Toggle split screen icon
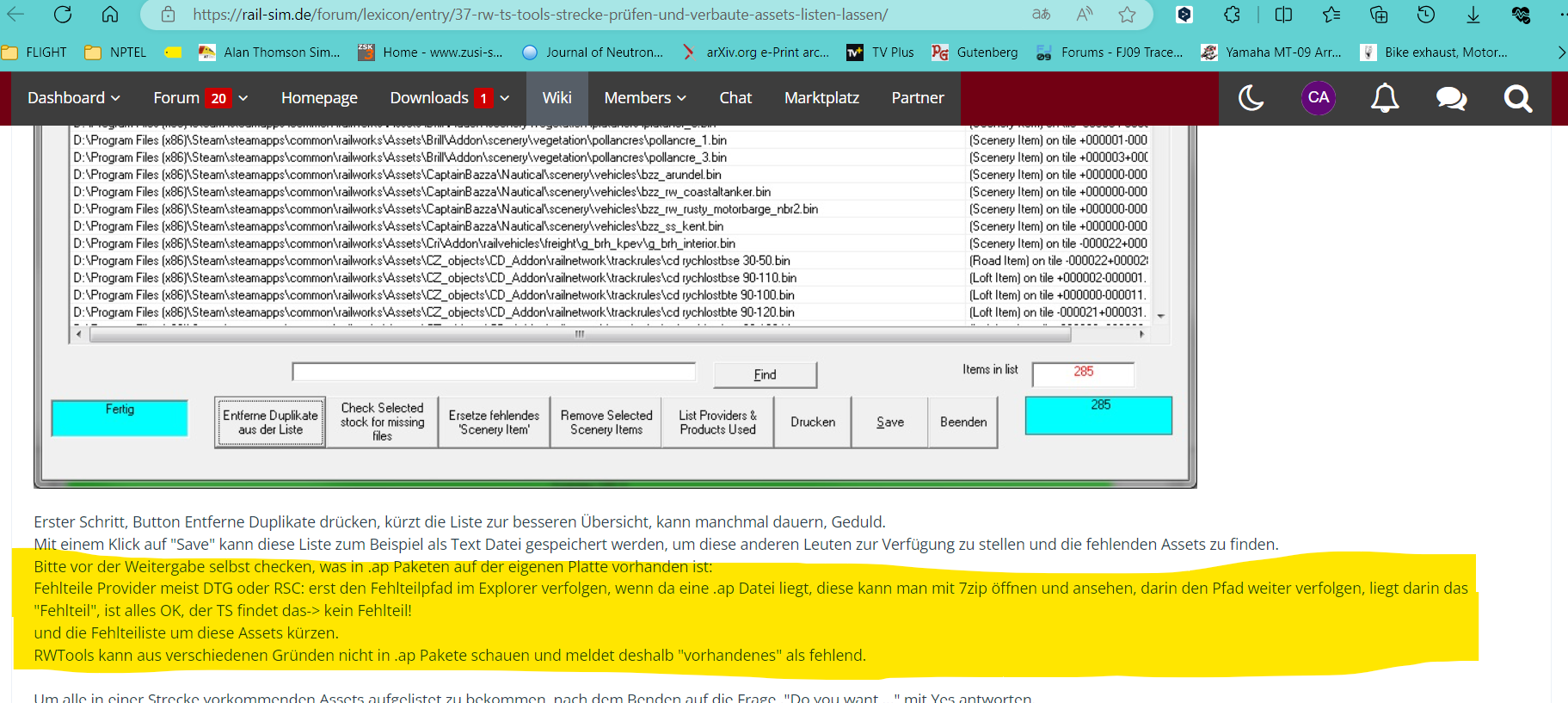 click(x=1283, y=15)
